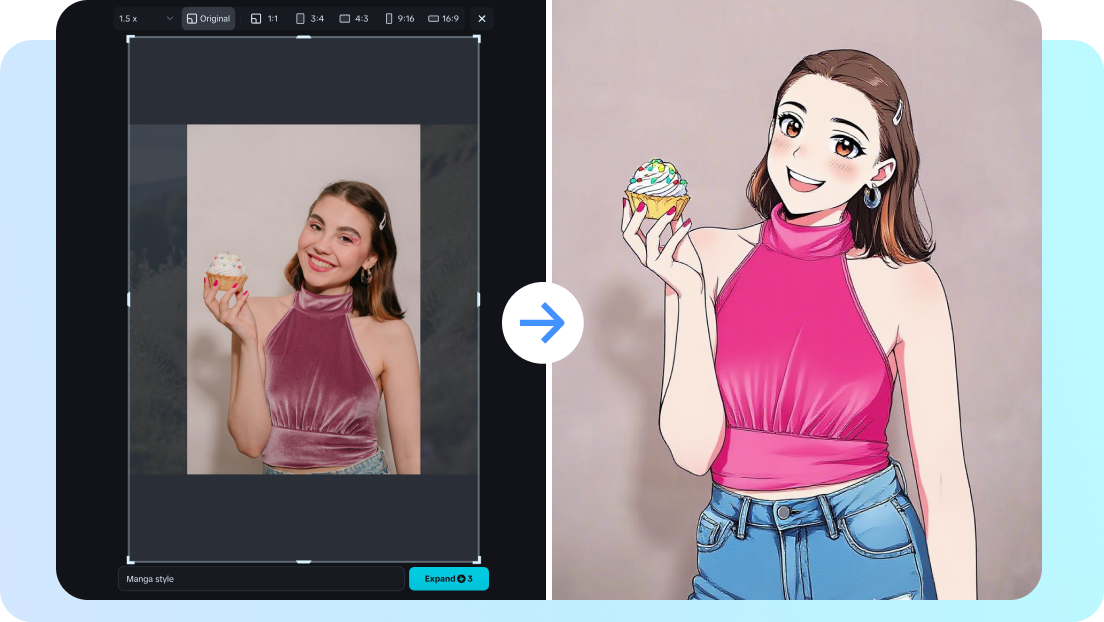Choose the 9:16 aspect ratio
1104x622 pixels.
pos(400,18)
